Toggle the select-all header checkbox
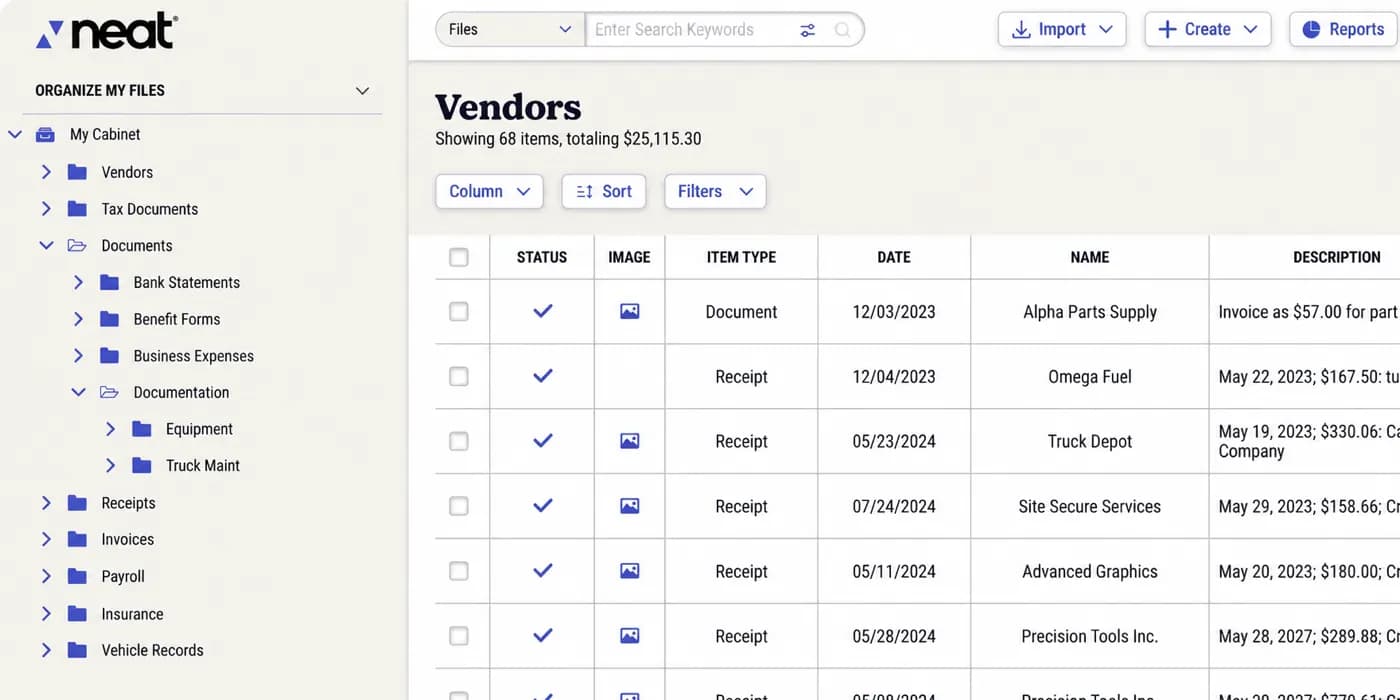 tap(459, 257)
